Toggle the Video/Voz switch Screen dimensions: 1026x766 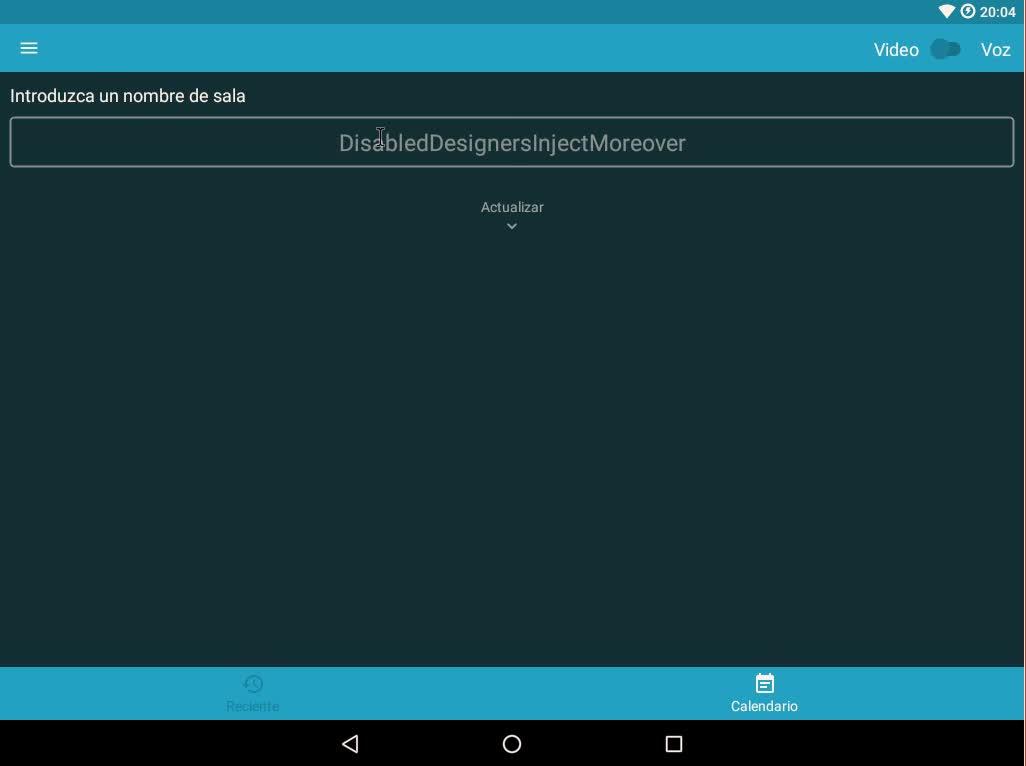[946, 49]
